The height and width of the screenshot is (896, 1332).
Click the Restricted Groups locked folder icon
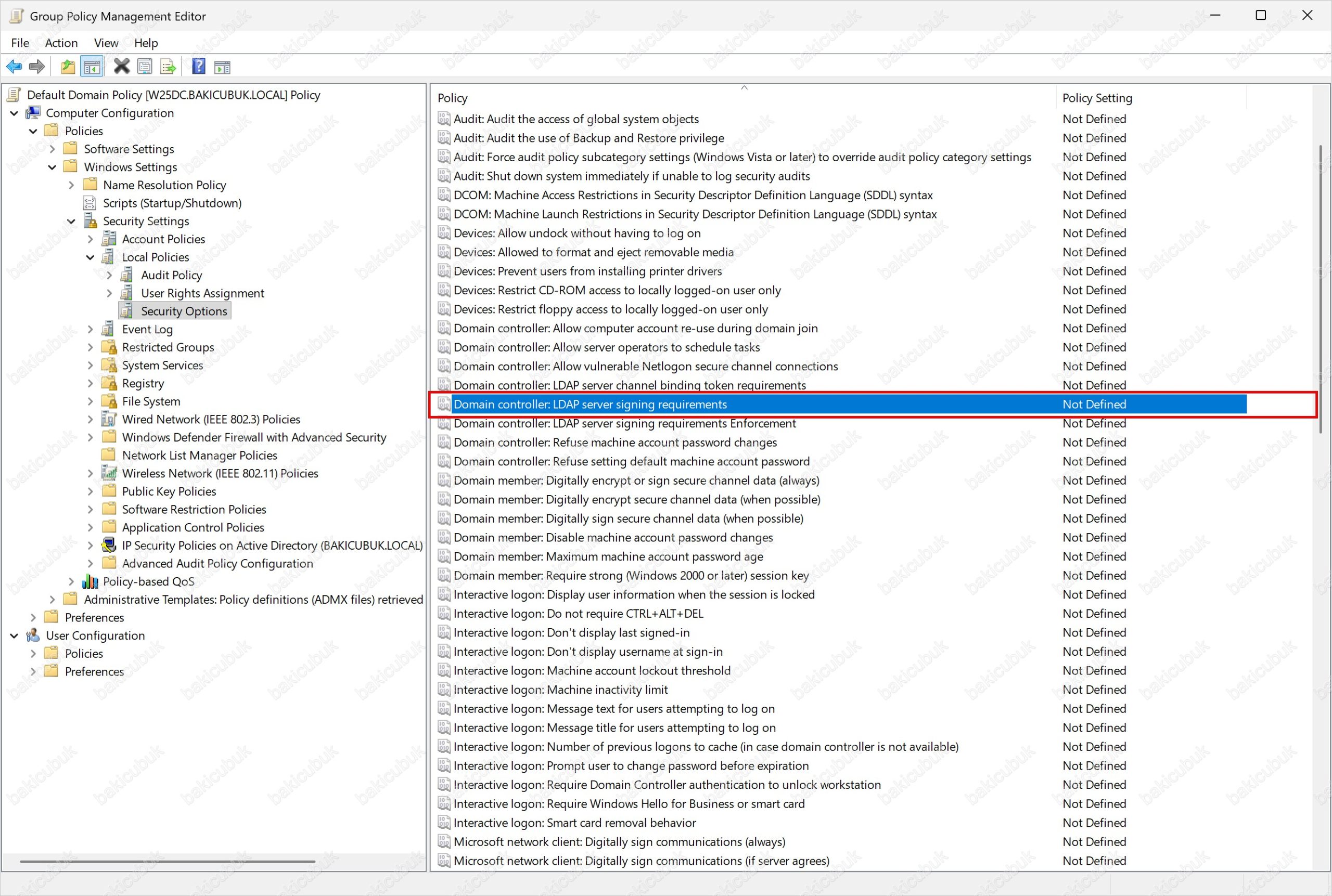click(109, 347)
